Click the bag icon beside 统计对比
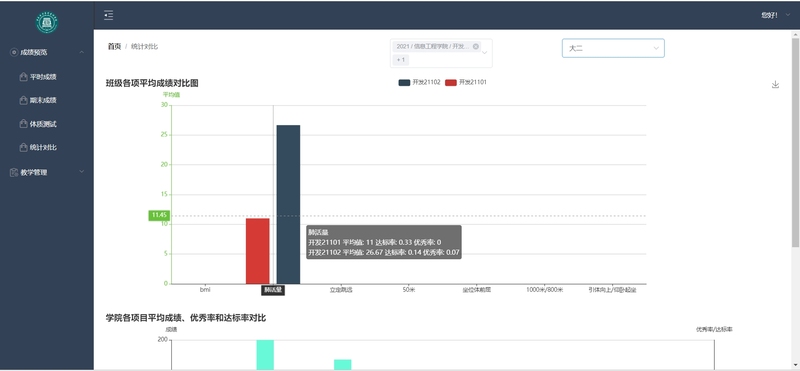This screenshot has height=371, width=800. [x=23, y=147]
